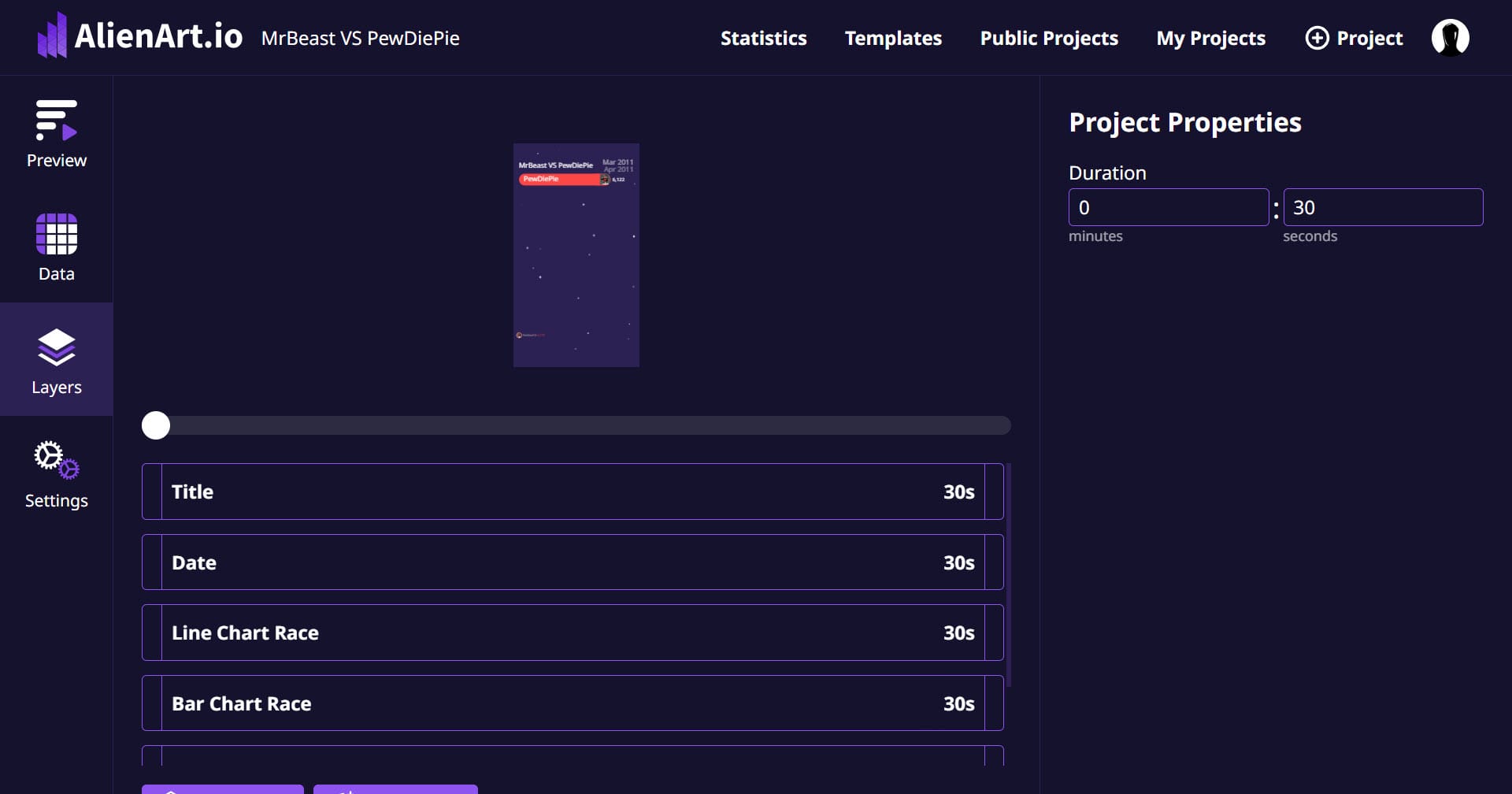This screenshot has width=1512, height=794.
Task: Click the plus Project icon
Action: (1317, 38)
